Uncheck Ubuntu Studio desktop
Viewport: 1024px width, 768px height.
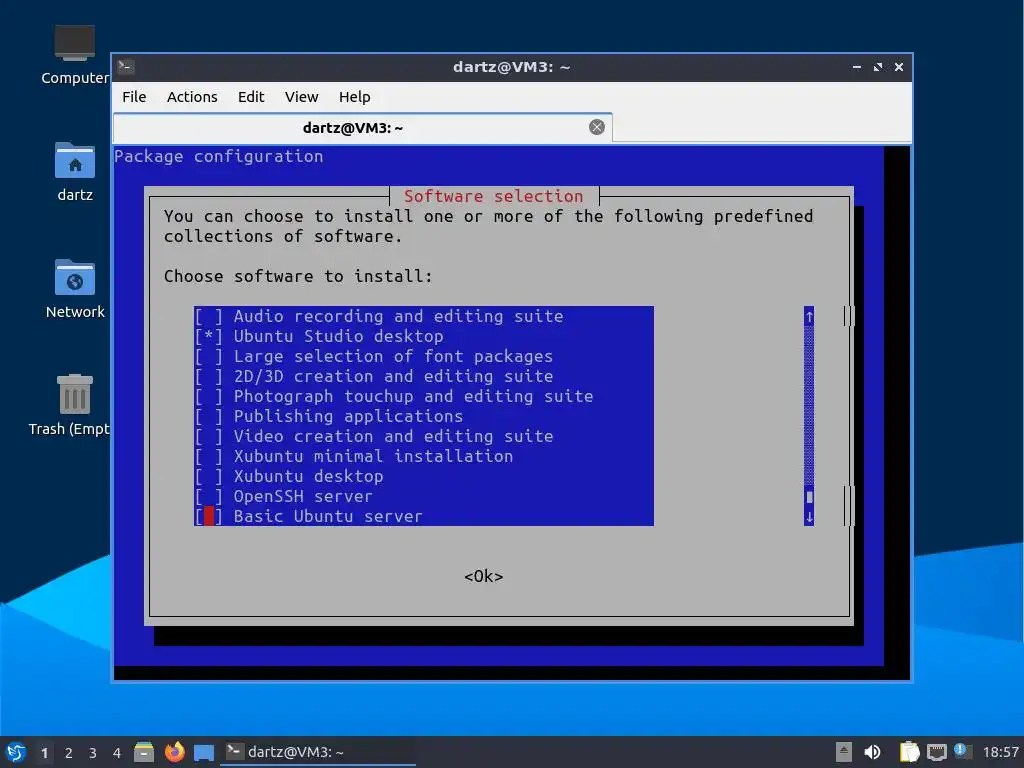tap(209, 336)
